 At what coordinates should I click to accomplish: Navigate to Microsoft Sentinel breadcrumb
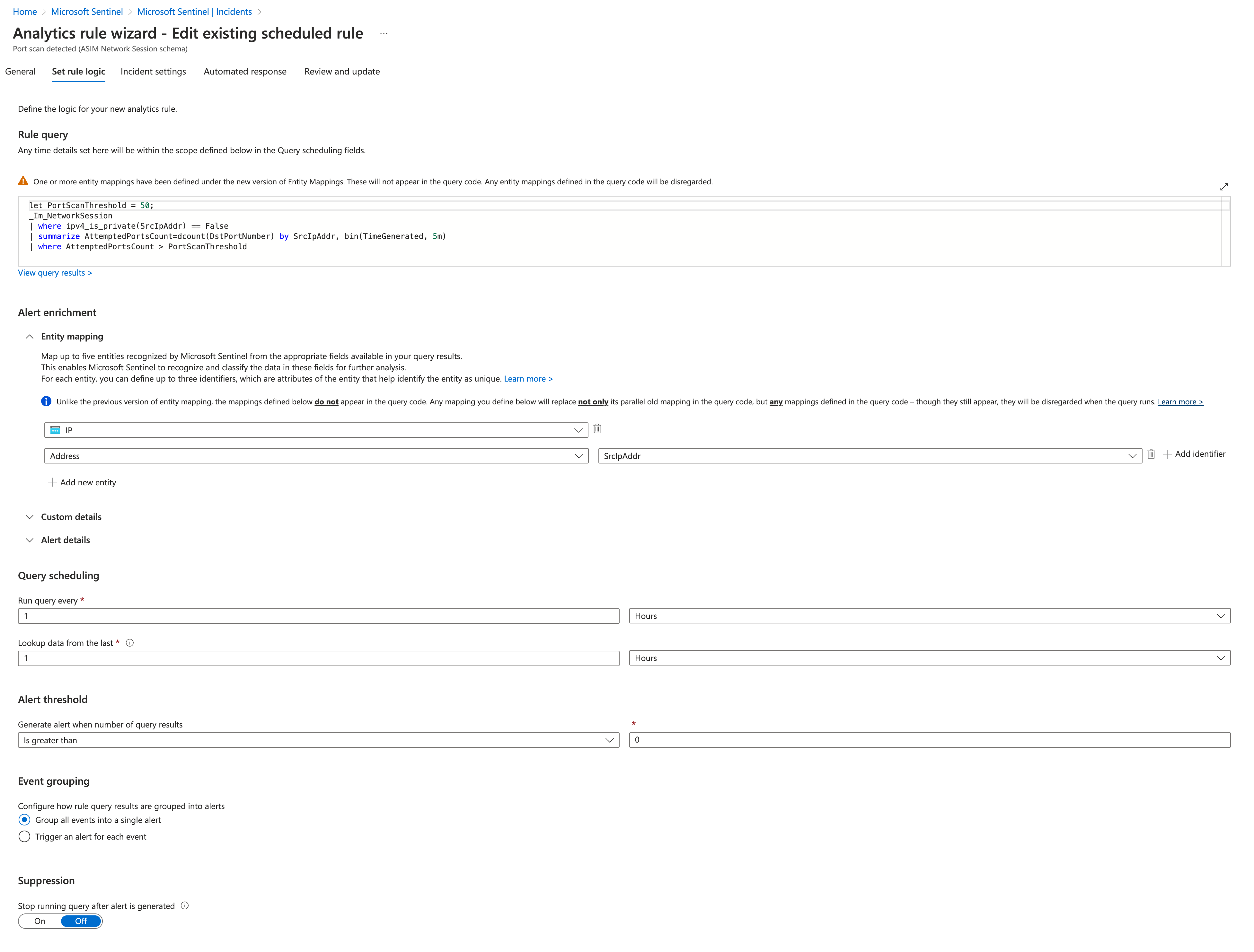pyautogui.click(x=87, y=12)
